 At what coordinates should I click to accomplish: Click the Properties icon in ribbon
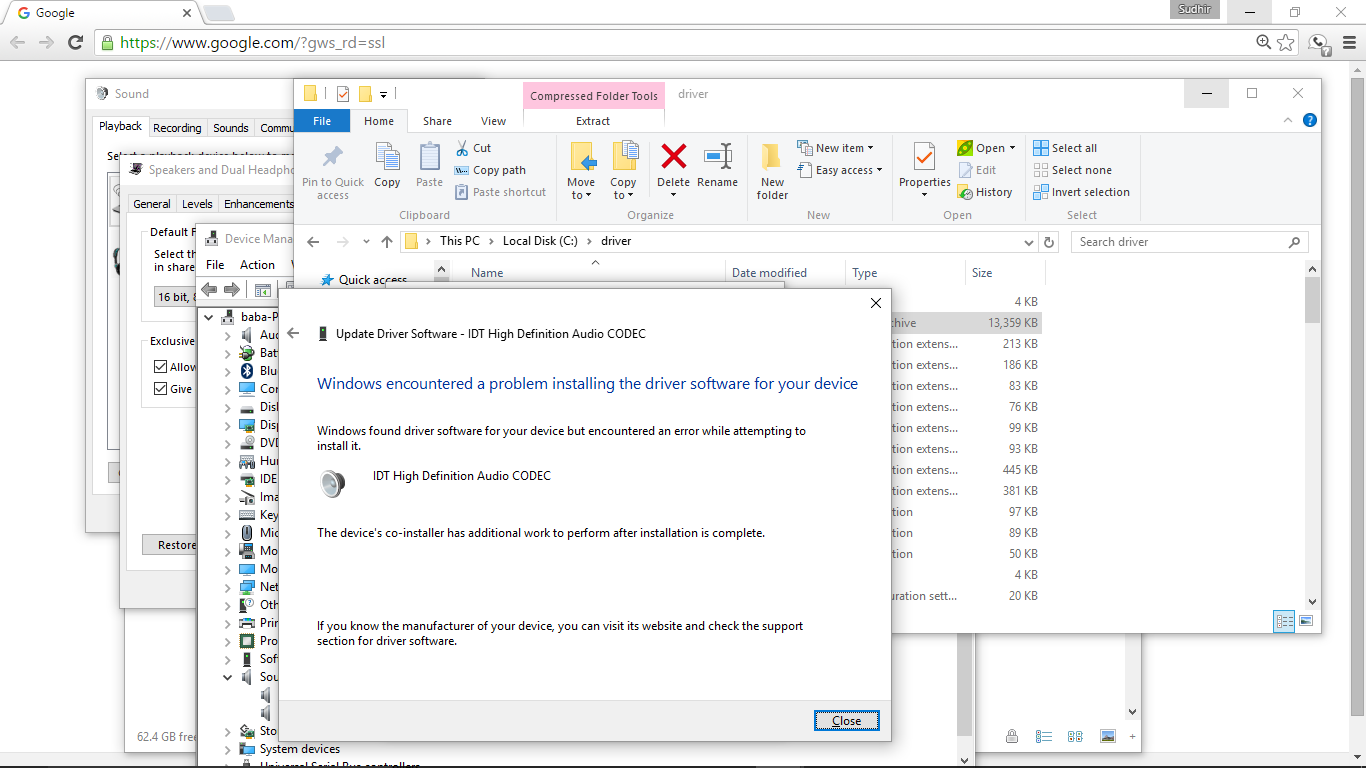pyautogui.click(x=924, y=166)
